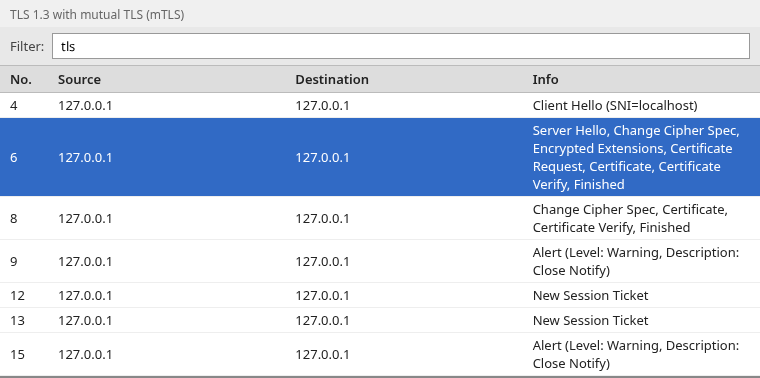Click packet number 9 cell

pos(14,261)
